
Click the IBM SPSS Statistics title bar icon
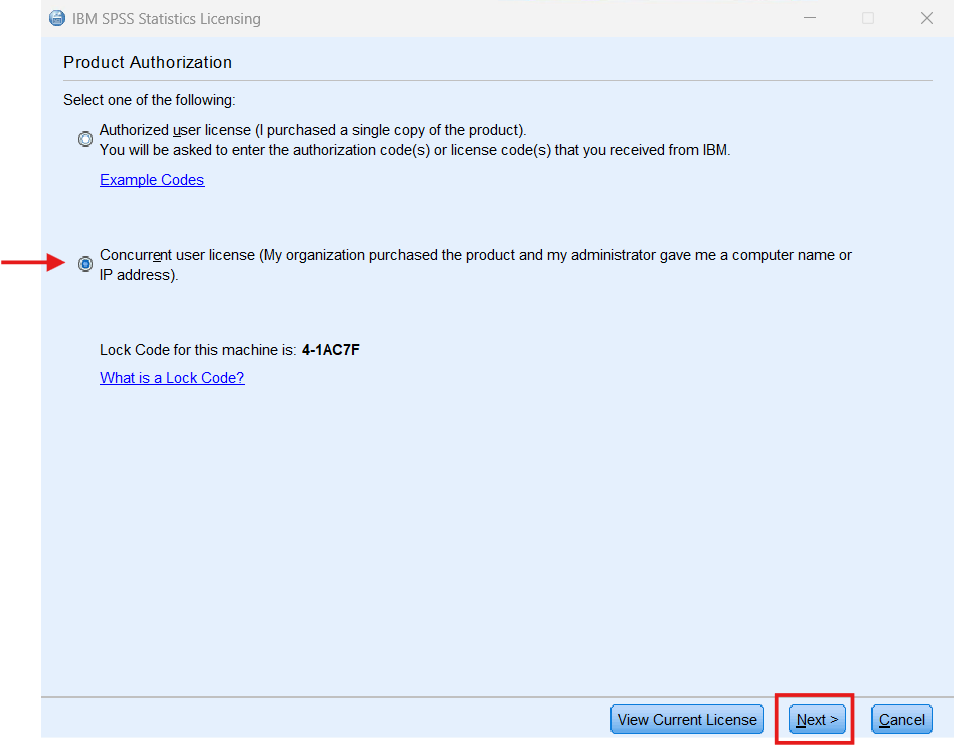click(x=57, y=18)
